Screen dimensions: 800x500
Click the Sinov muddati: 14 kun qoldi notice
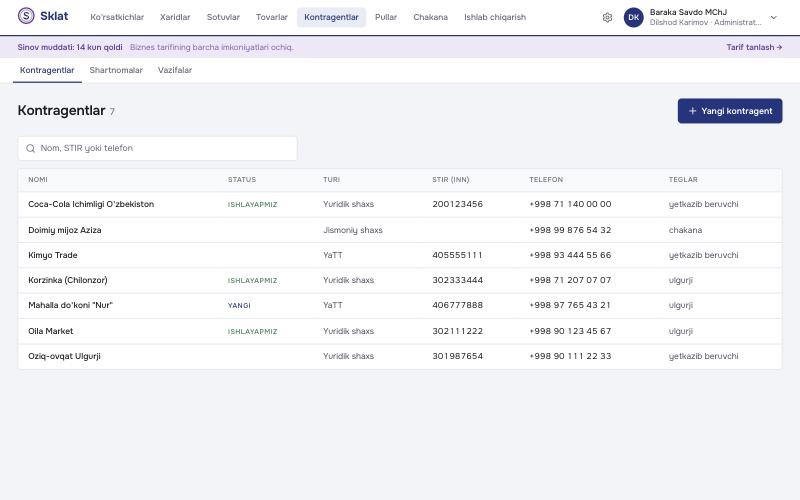click(x=70, y=47)
